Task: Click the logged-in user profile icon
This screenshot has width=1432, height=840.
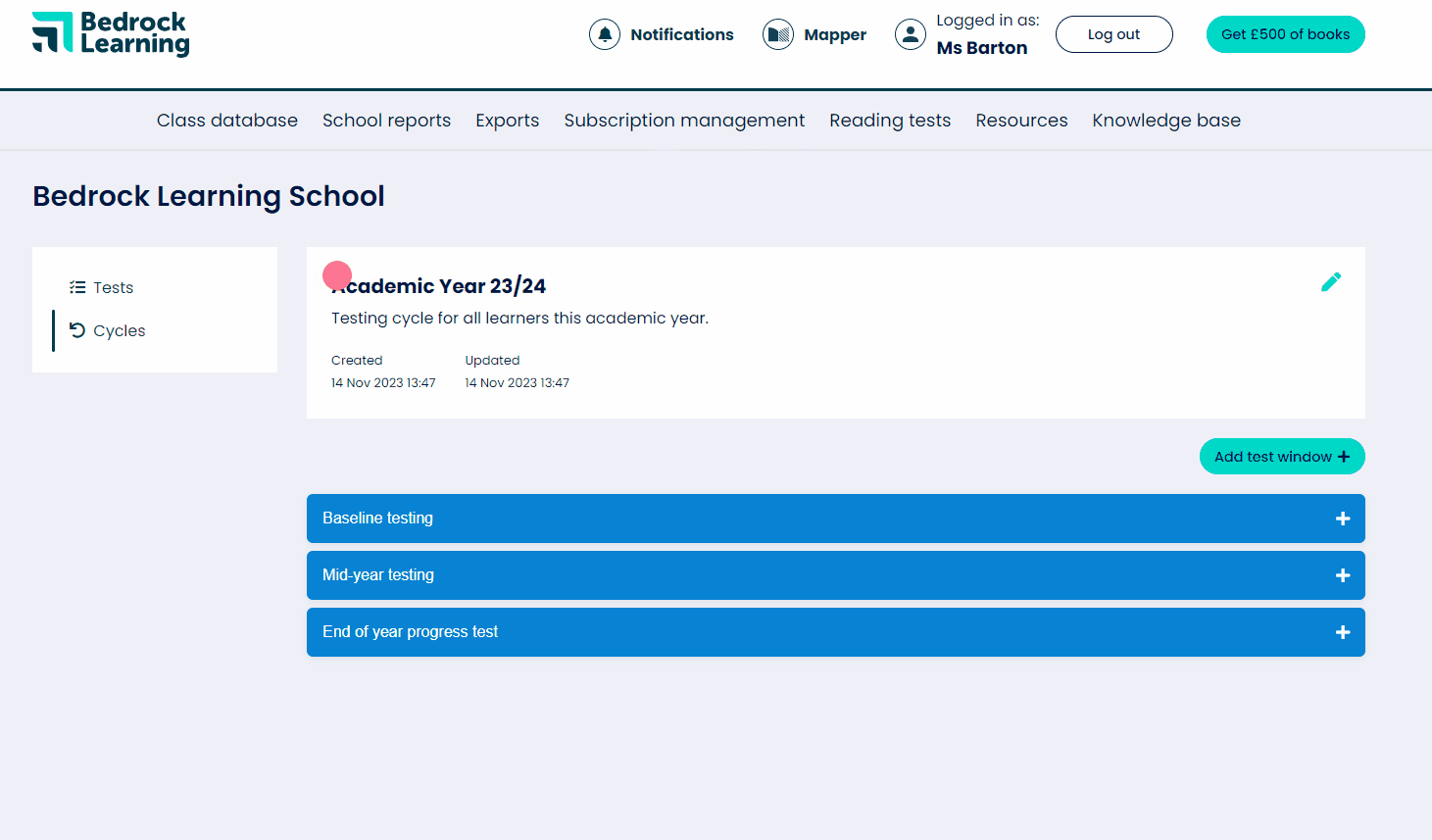Action: coord(910,33)
